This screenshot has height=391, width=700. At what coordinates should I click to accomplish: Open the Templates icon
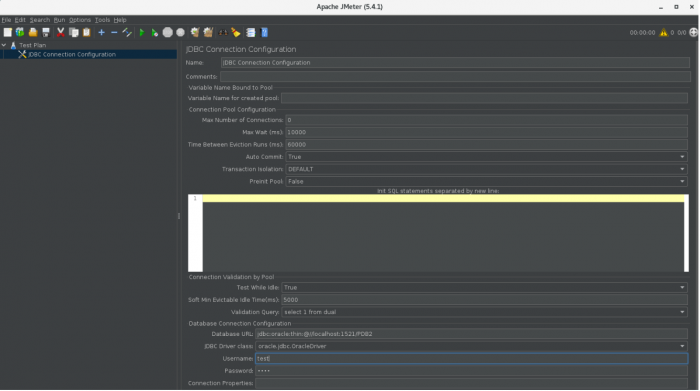(20, 33)
